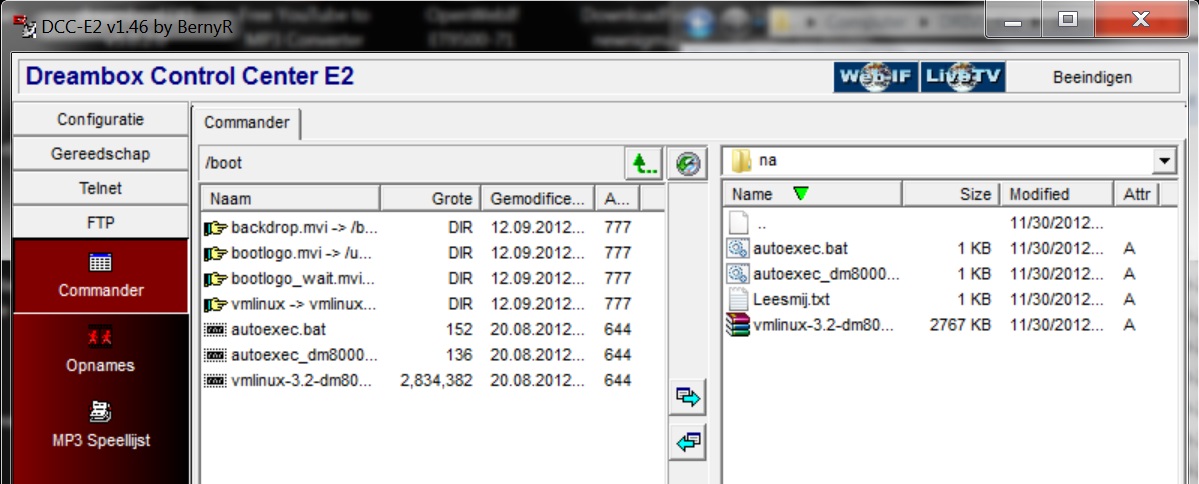Screen dimensions: 1199x484
Task: Go up one directory with green arrow
Action: (x=644, y=164)
